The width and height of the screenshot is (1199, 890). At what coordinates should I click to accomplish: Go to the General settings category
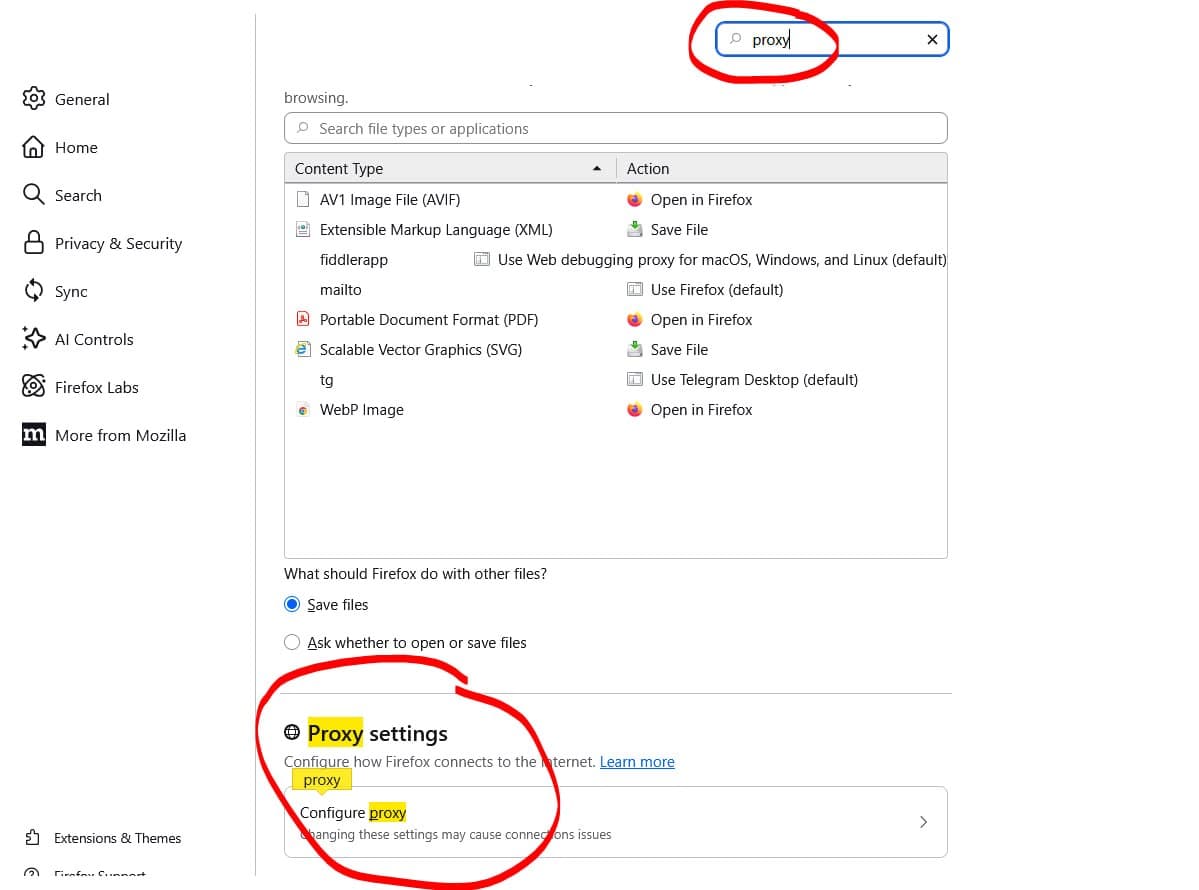tap(82, 99)
